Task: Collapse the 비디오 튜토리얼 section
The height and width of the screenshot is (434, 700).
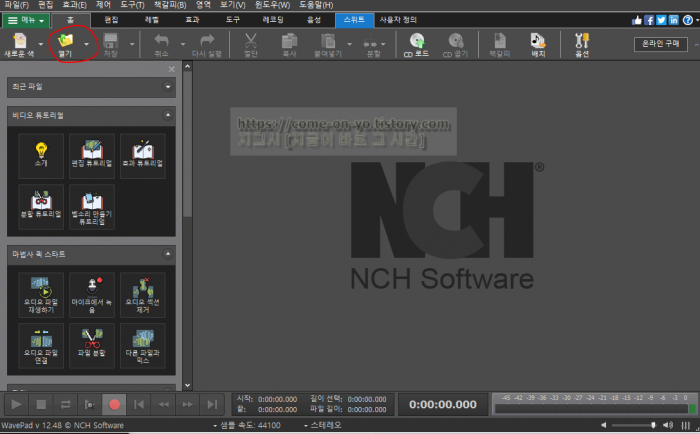Action: click(x=168, y=116)
